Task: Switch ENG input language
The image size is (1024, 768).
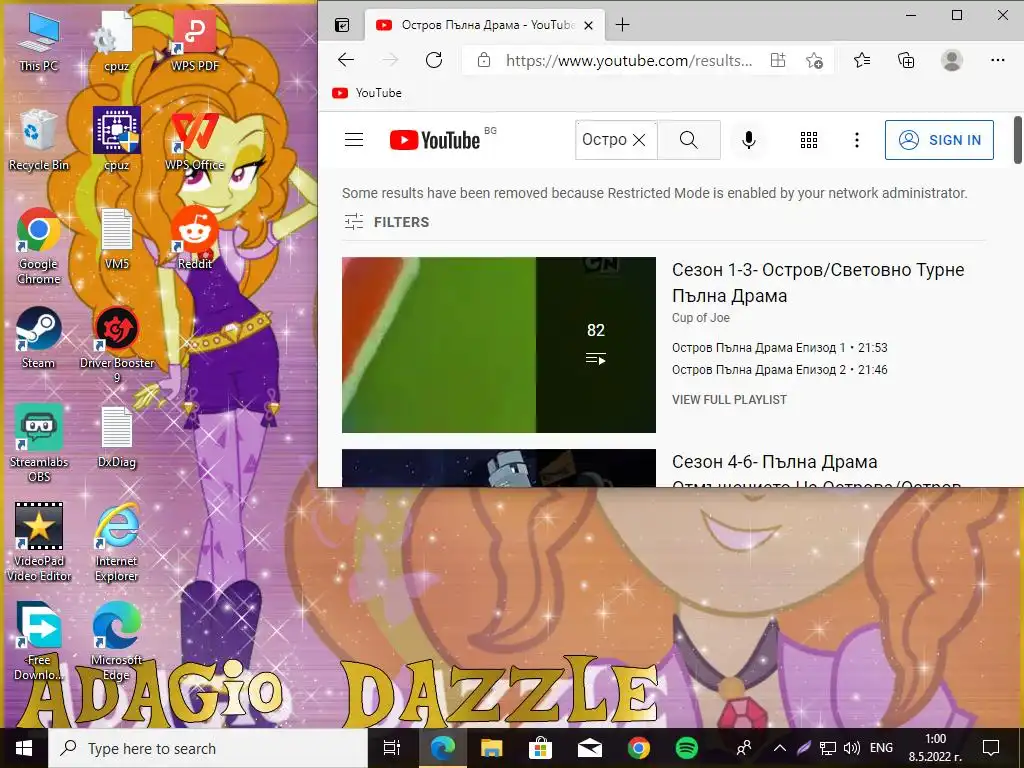Action: 881,748
